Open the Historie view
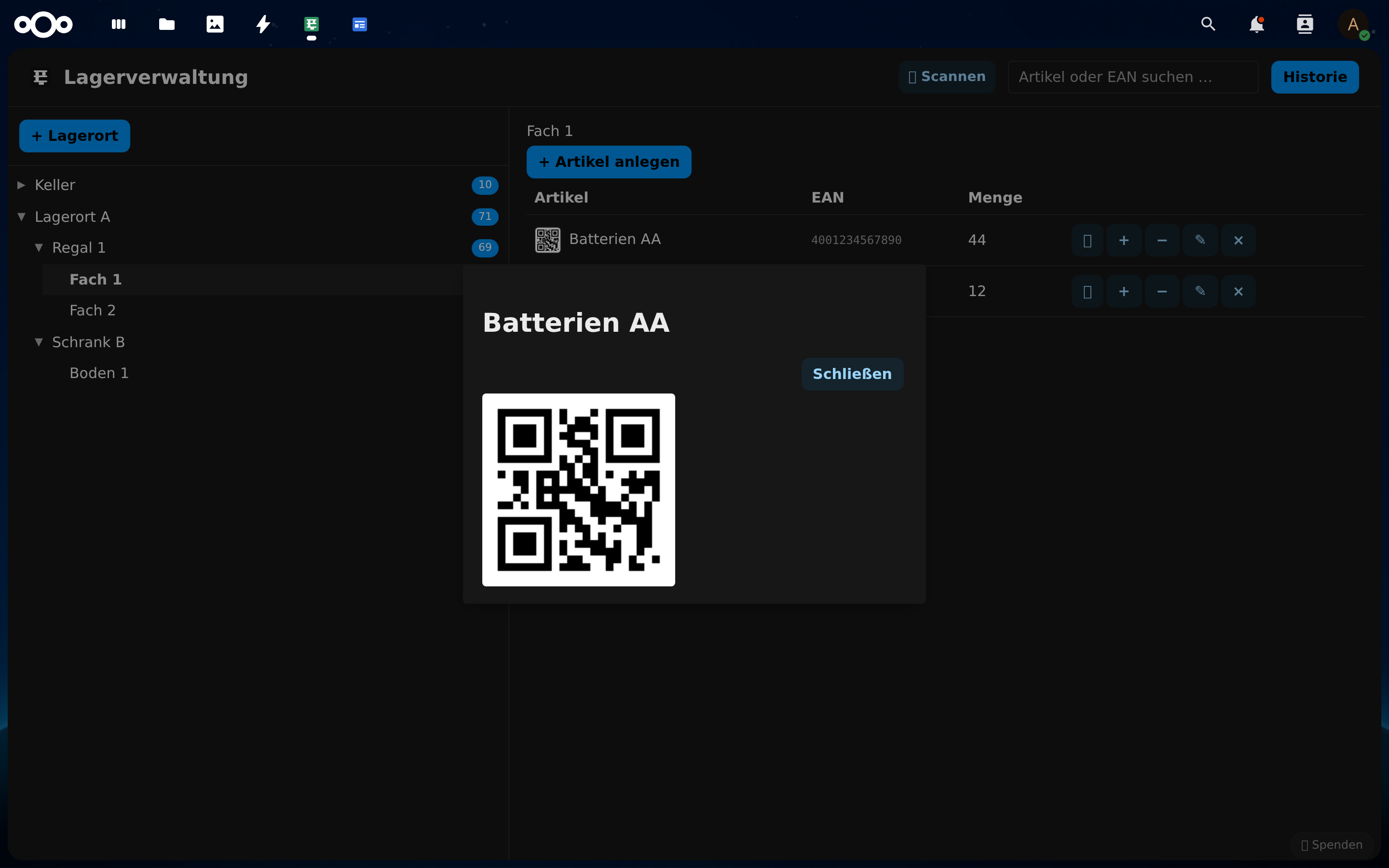Screen dimensions: 1389x868 point(1314,77)
